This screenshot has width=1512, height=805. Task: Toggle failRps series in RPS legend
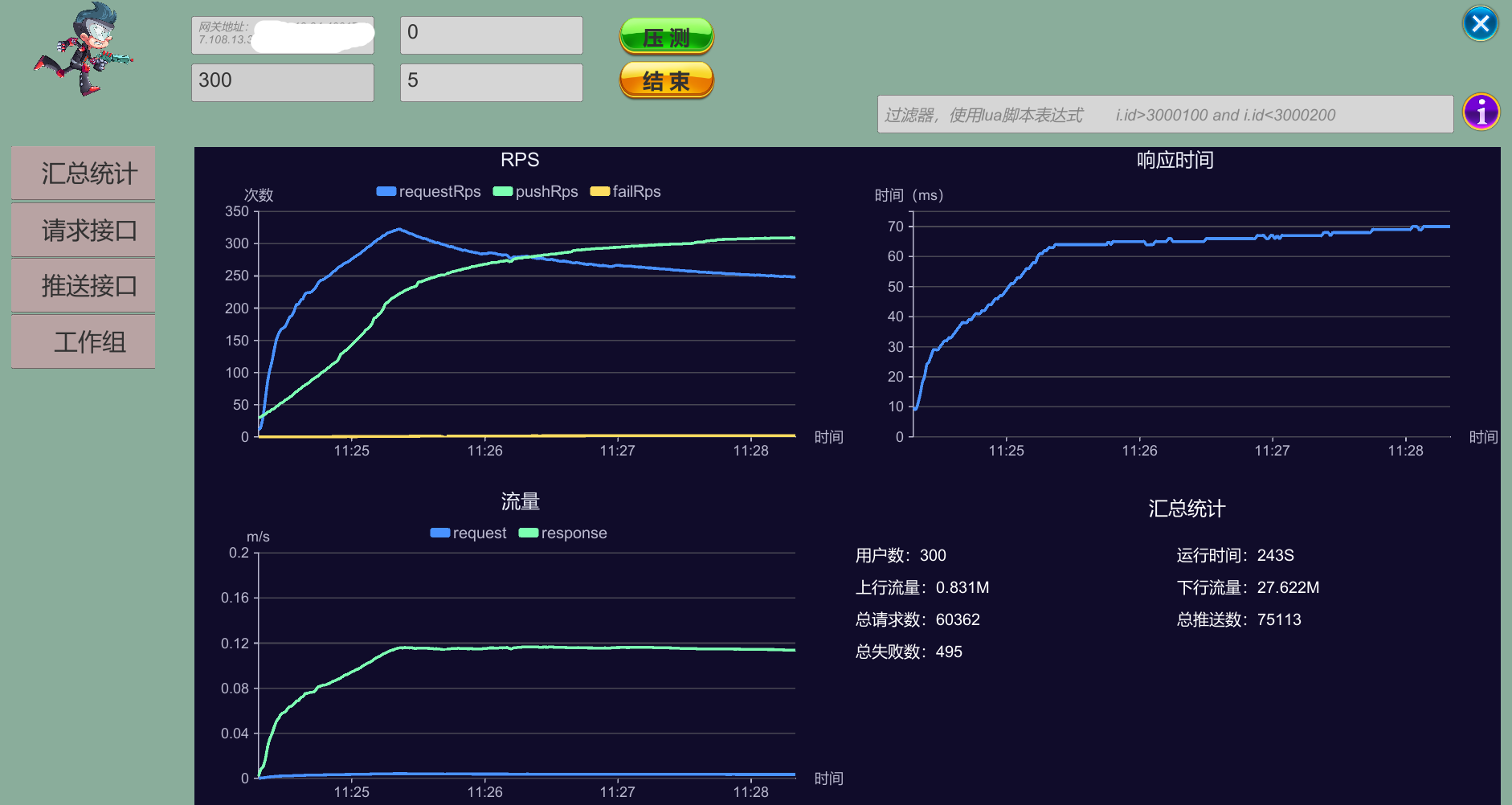click(626, 192)
